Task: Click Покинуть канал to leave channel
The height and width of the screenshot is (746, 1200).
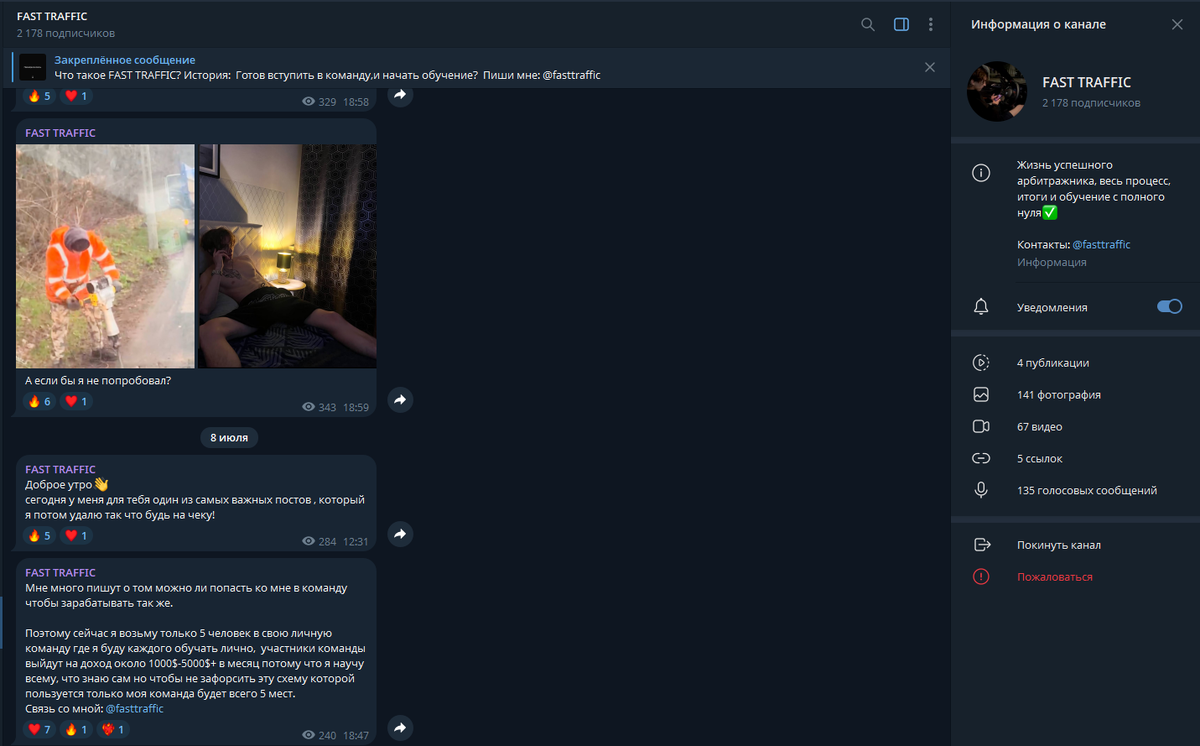Action: click(1059, 545)
